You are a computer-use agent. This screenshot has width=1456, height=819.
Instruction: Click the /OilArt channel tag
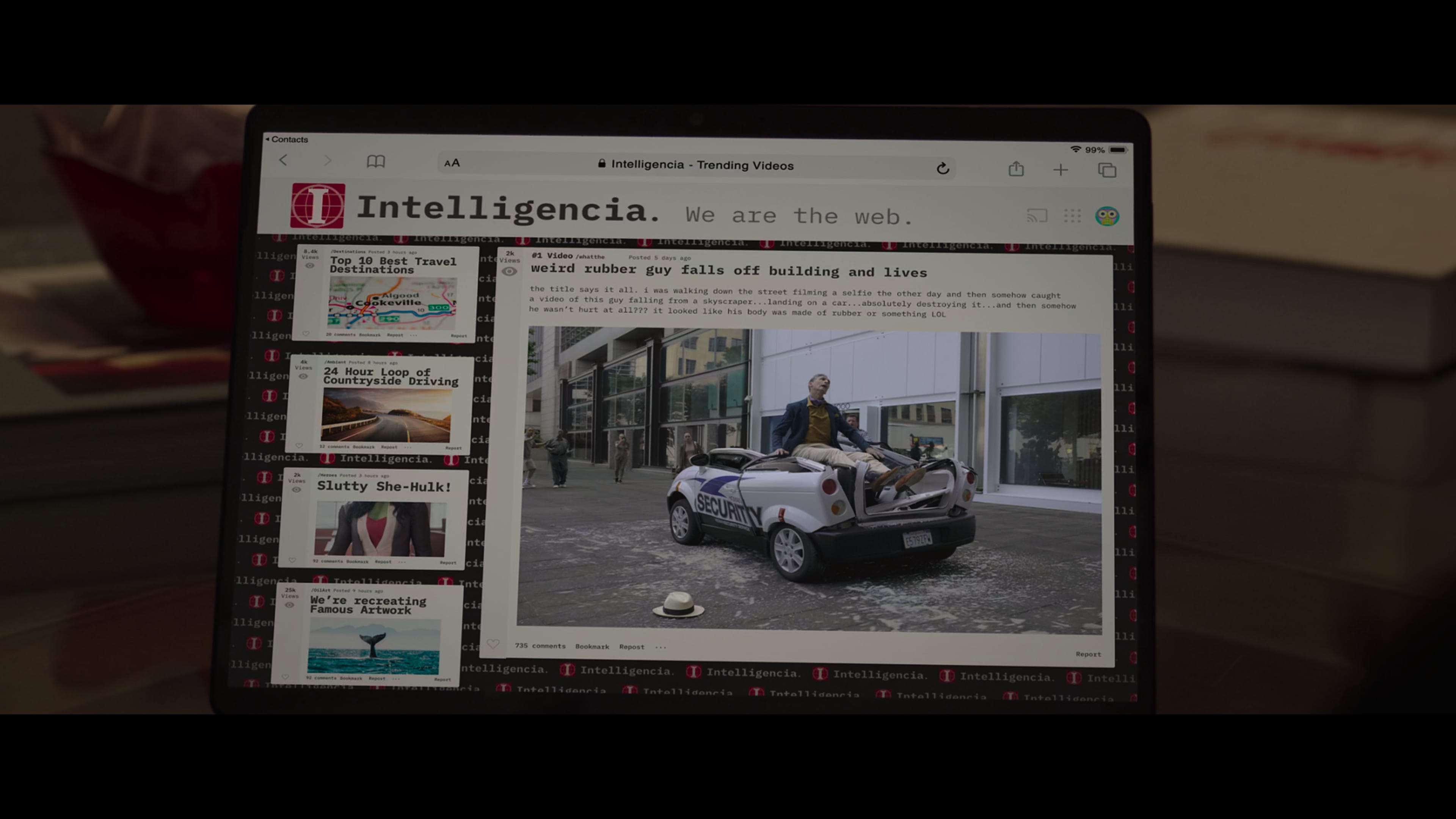click(x=320, y=590)
